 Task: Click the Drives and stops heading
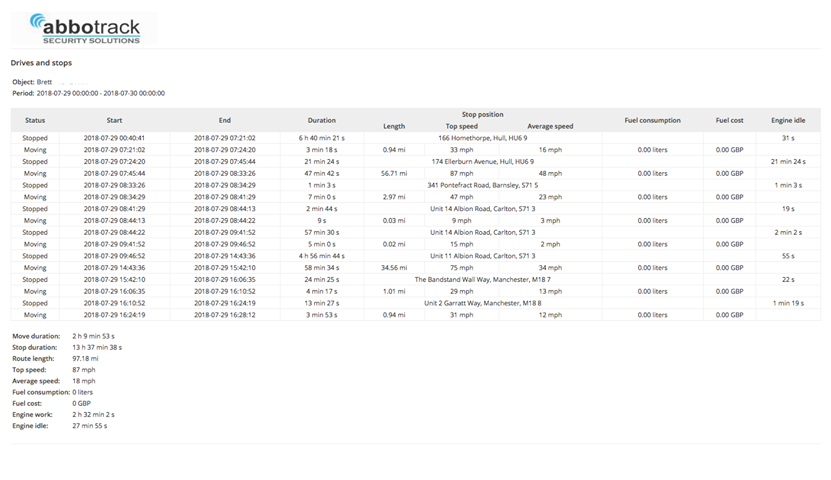pyautogui.click(x=41, y=63)
